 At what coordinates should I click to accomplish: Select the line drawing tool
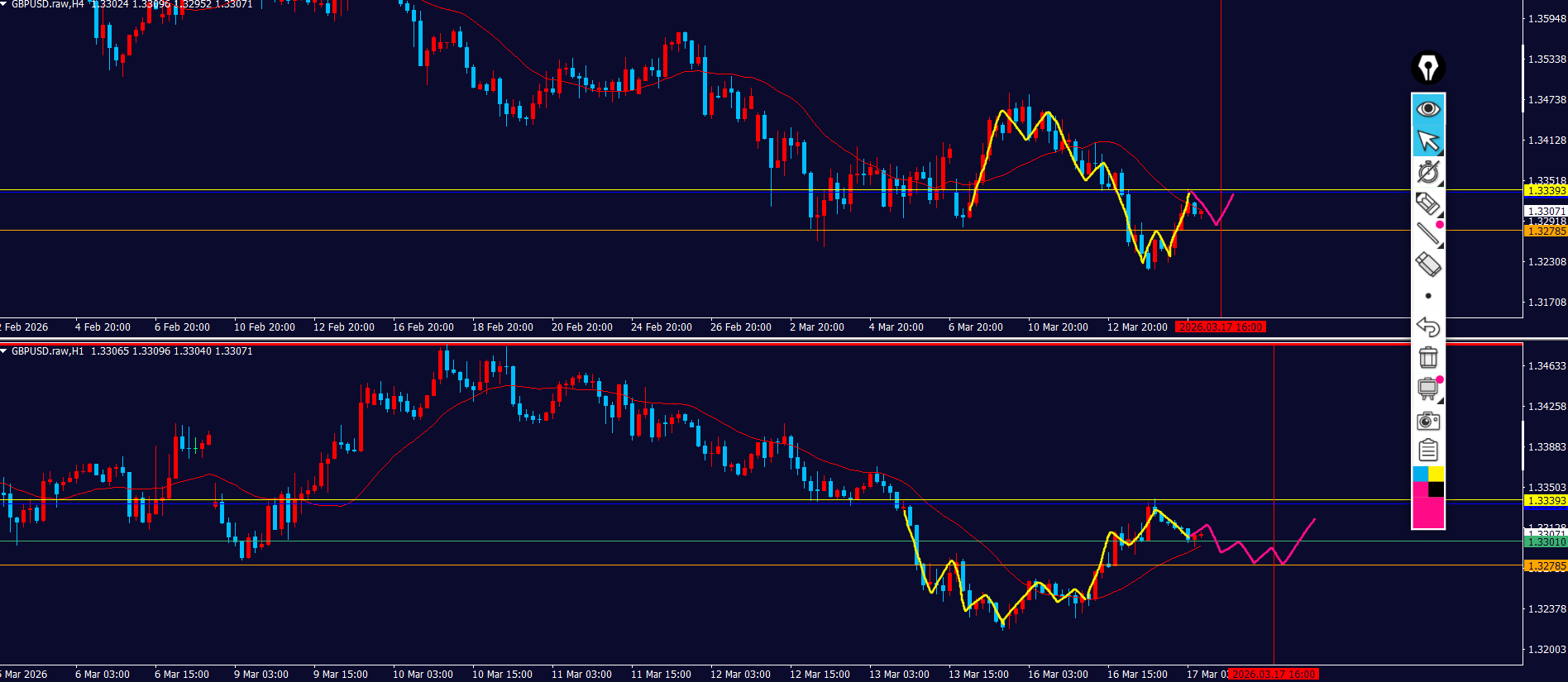[1427, 234]
